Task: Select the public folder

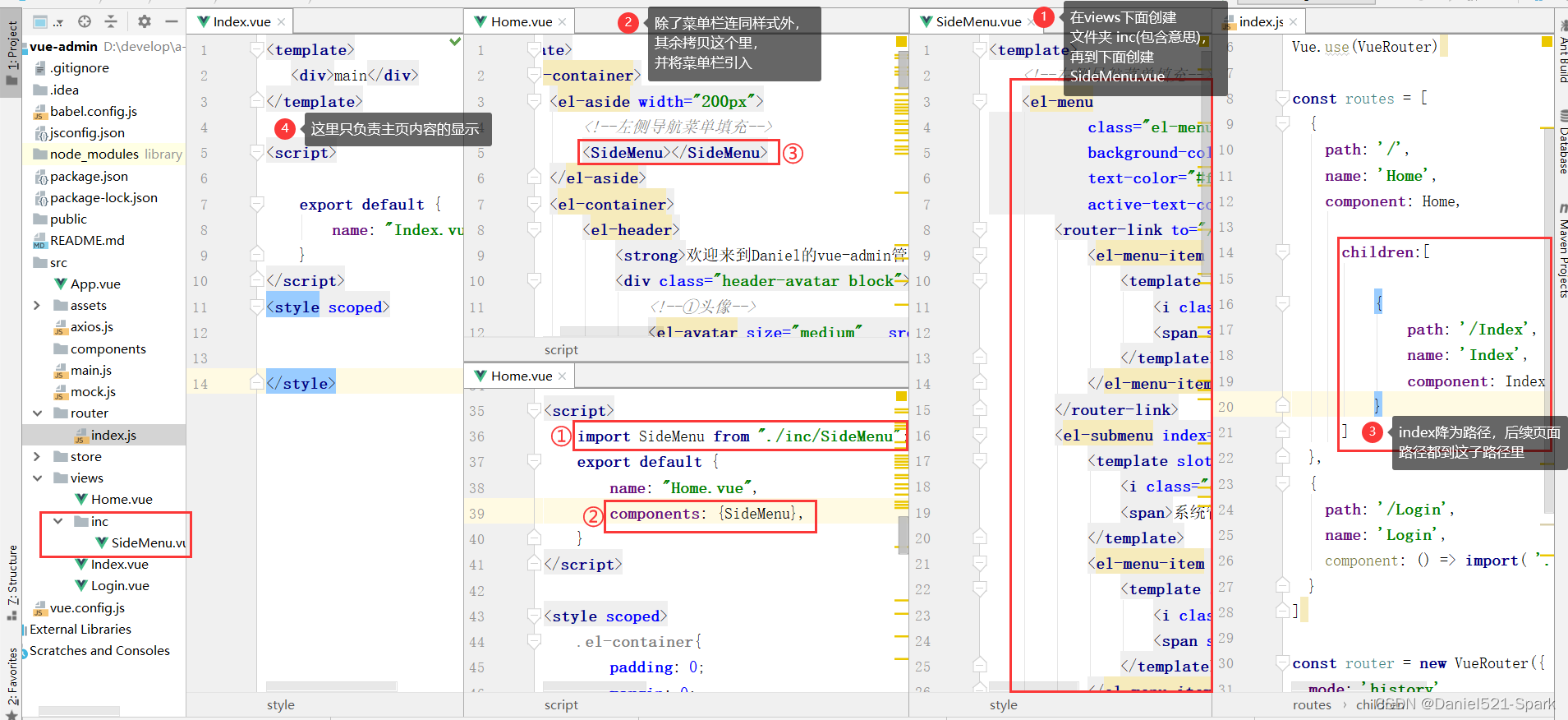Action: coord(60,219)
